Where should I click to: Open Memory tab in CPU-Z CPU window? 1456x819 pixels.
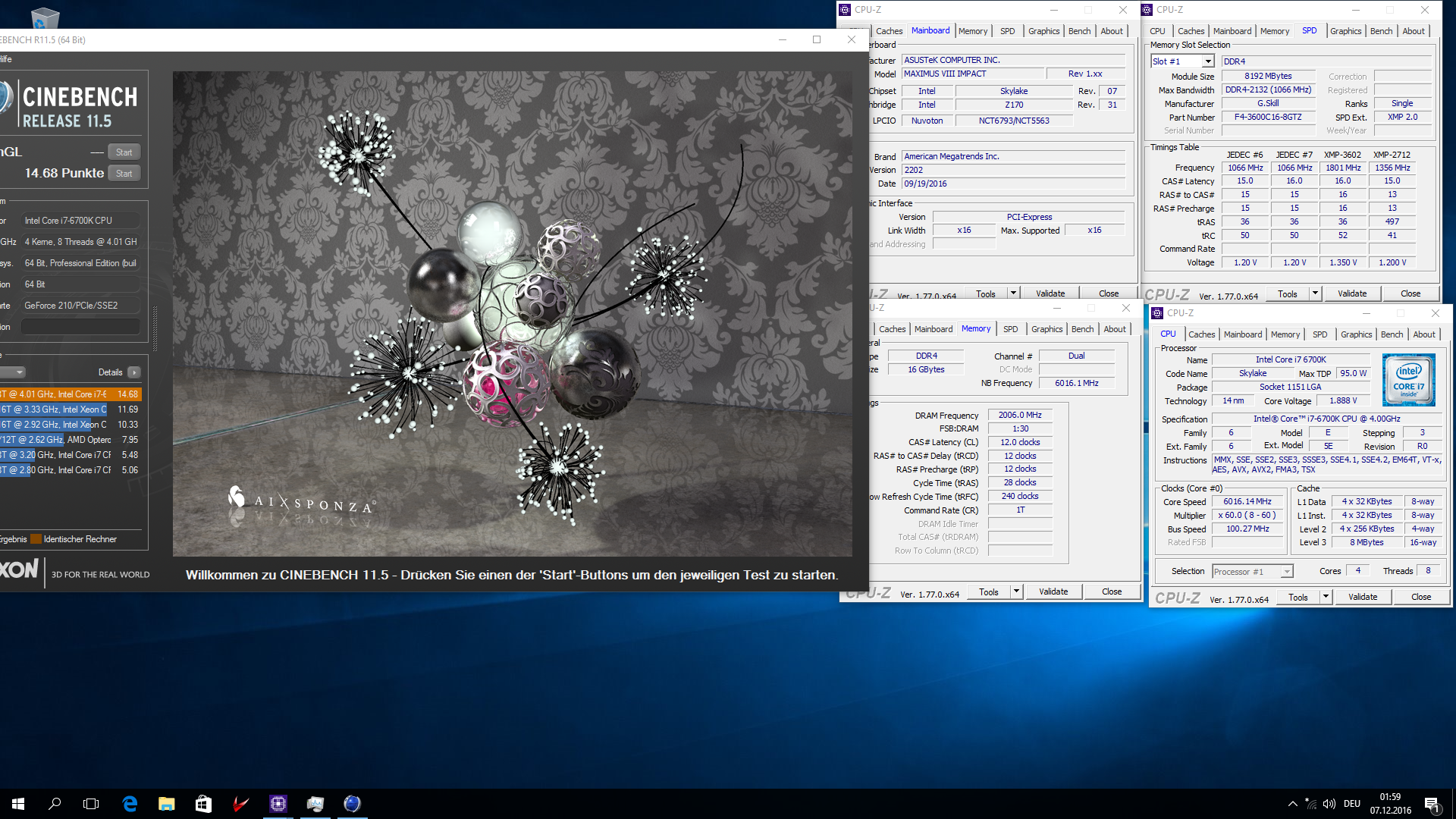pos(1285,334)
